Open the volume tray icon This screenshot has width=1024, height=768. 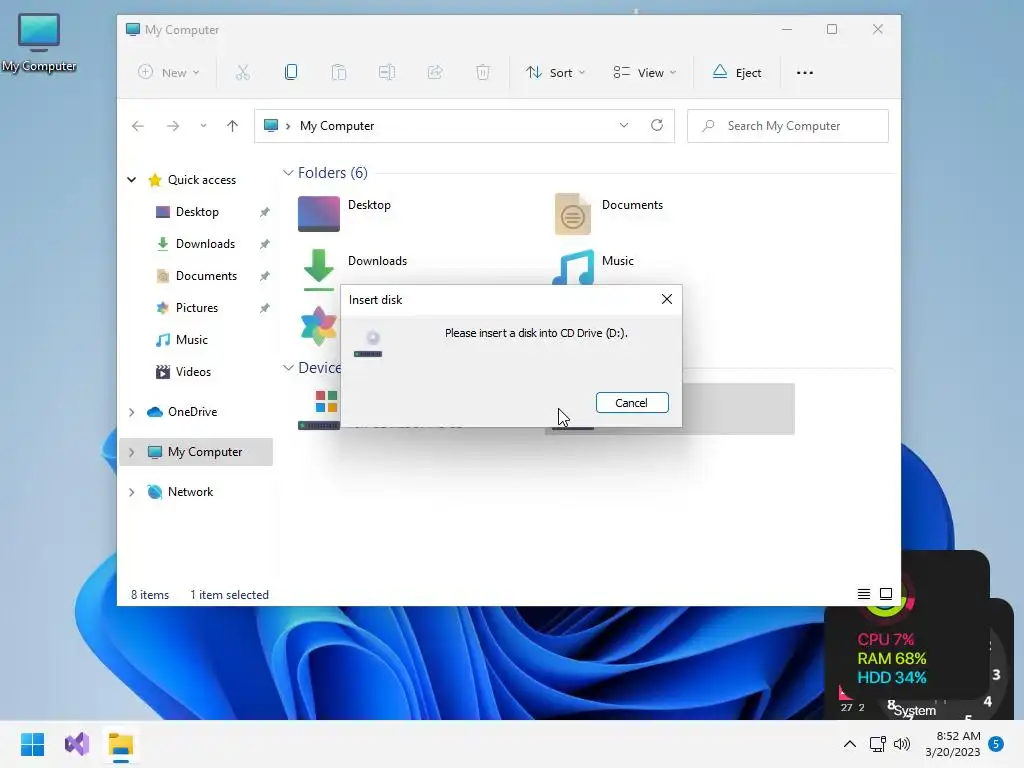coord(902,744)
